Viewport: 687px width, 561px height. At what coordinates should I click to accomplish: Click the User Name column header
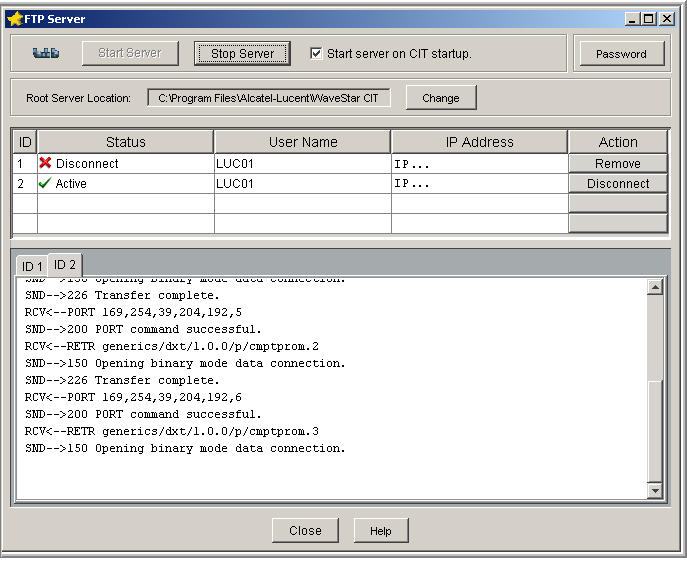[303, 142]
